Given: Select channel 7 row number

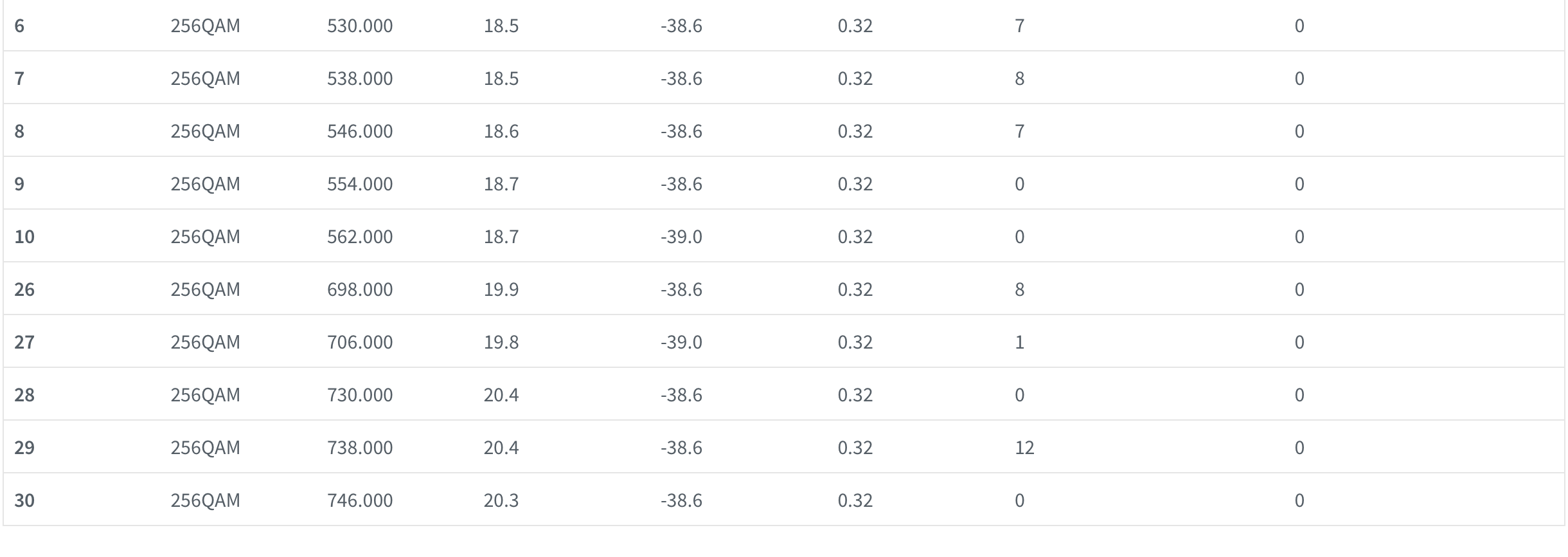Looking at the screenshot, I should click(19, 78).
